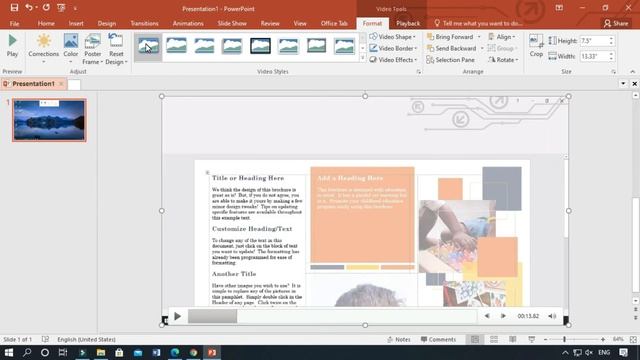
Task: Open the Notes pane
Action: (x=399, y=339)
